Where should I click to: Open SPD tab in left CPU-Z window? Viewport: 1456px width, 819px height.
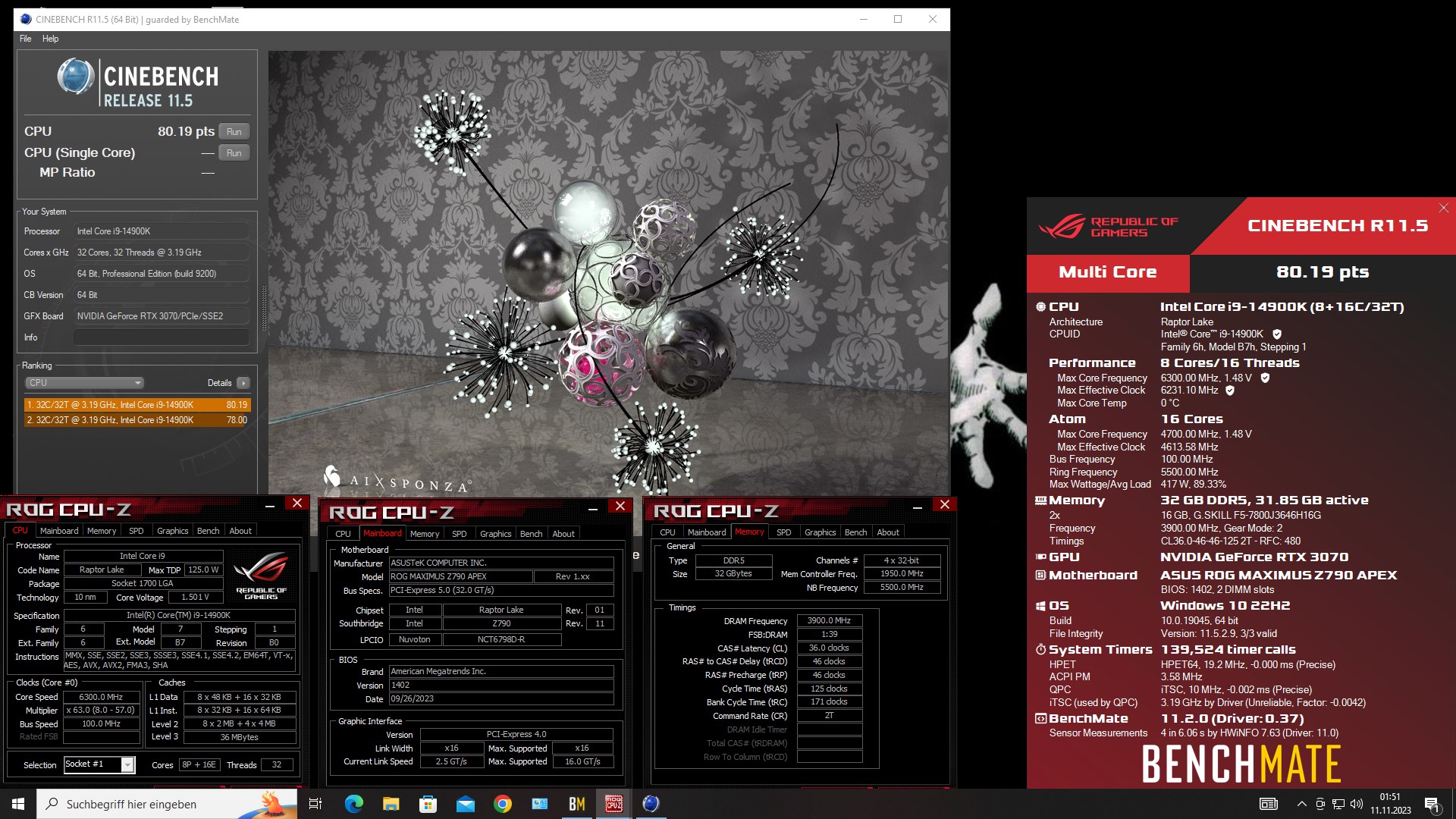tap(136, 531)
